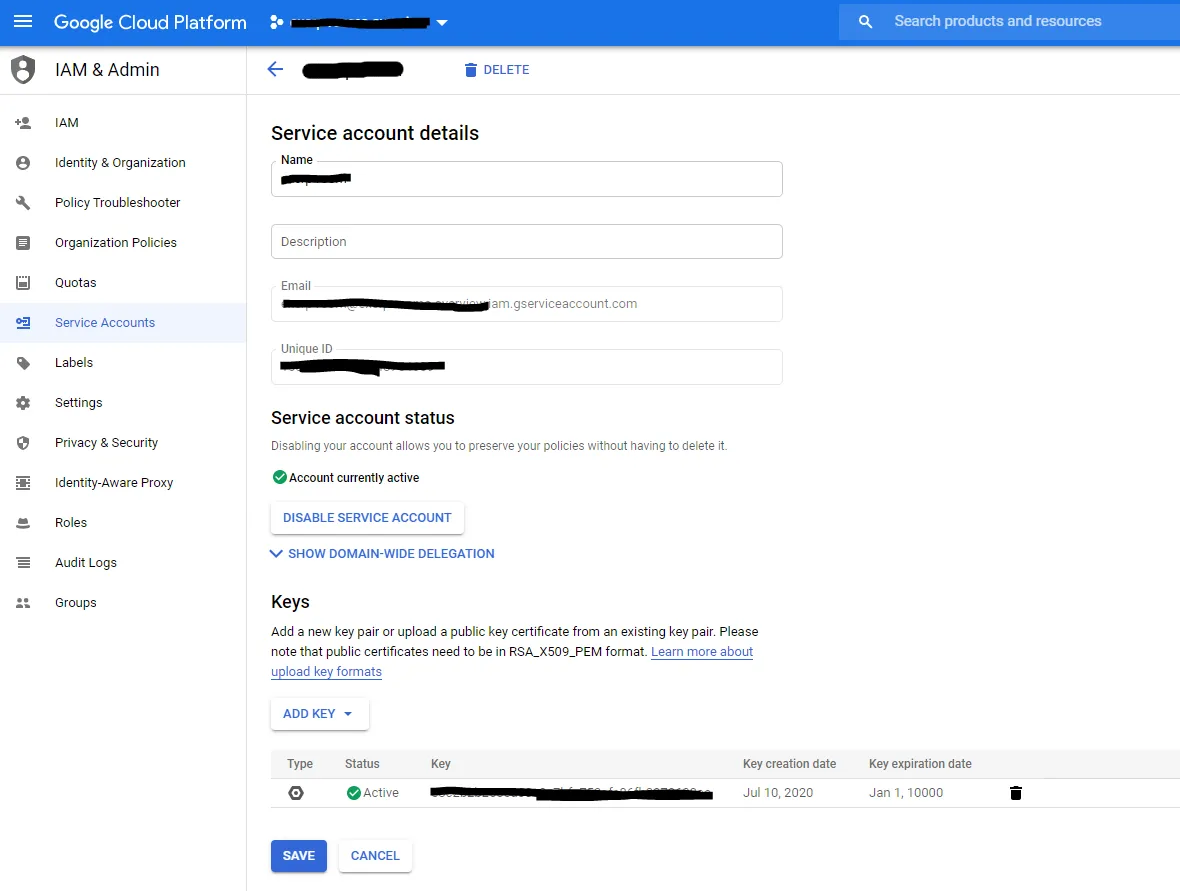1180x891 pixels.
Task: Click the project hexagon dots icon
Action: pyautogui.click(x=276, y=23)
